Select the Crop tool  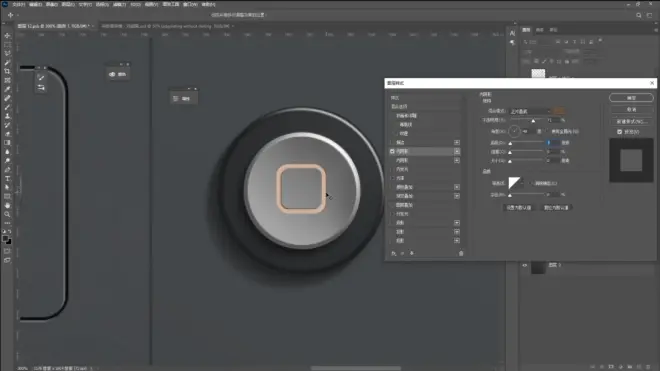[x=7, y=71]
